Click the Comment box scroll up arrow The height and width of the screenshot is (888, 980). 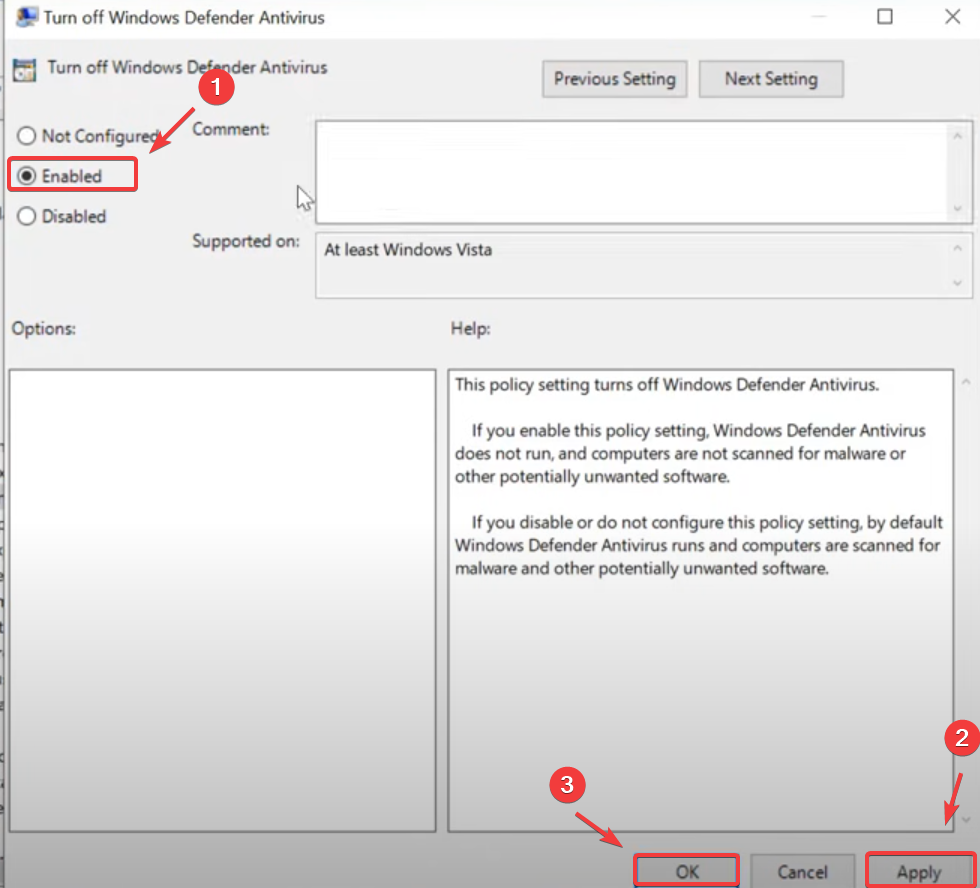click(958, 136)
